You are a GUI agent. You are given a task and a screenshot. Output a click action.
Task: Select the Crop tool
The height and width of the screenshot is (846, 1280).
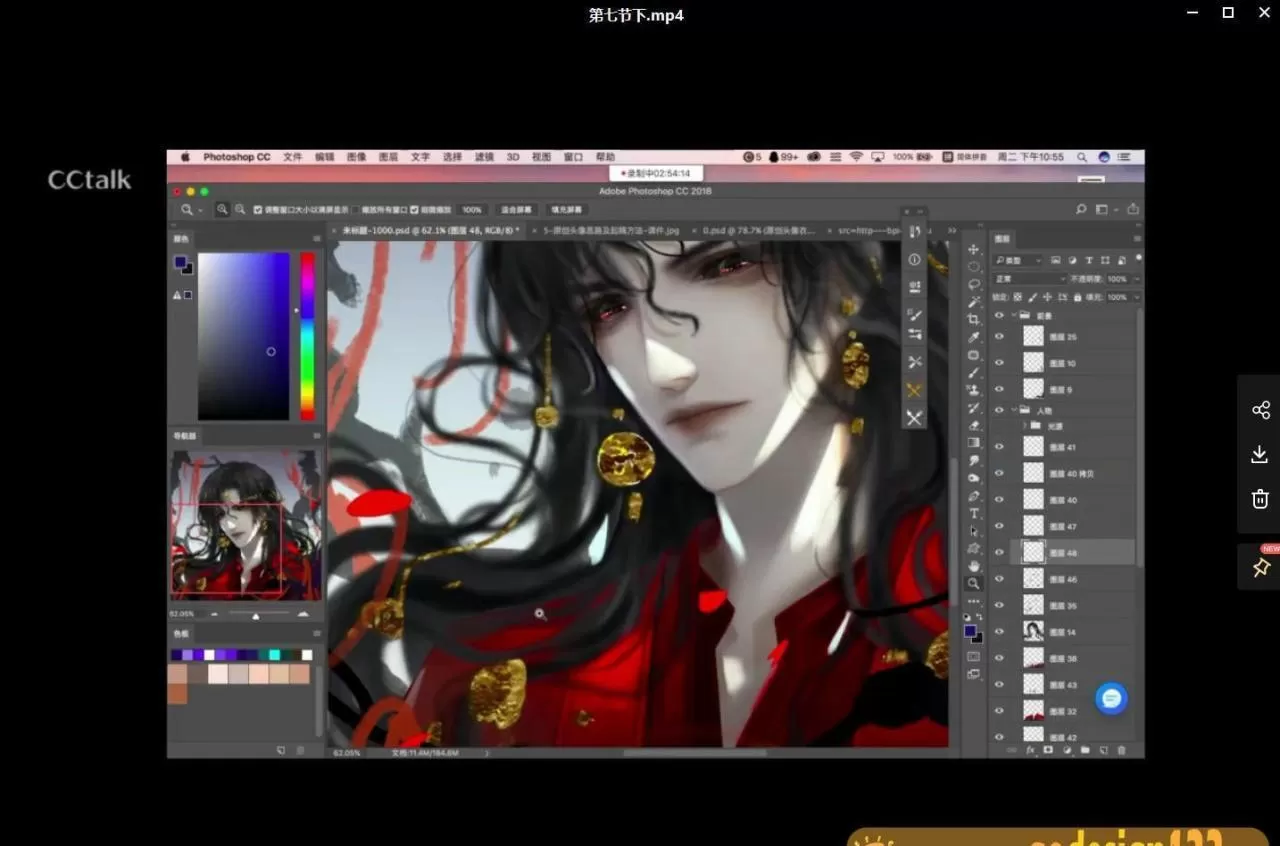pos(973,319)
